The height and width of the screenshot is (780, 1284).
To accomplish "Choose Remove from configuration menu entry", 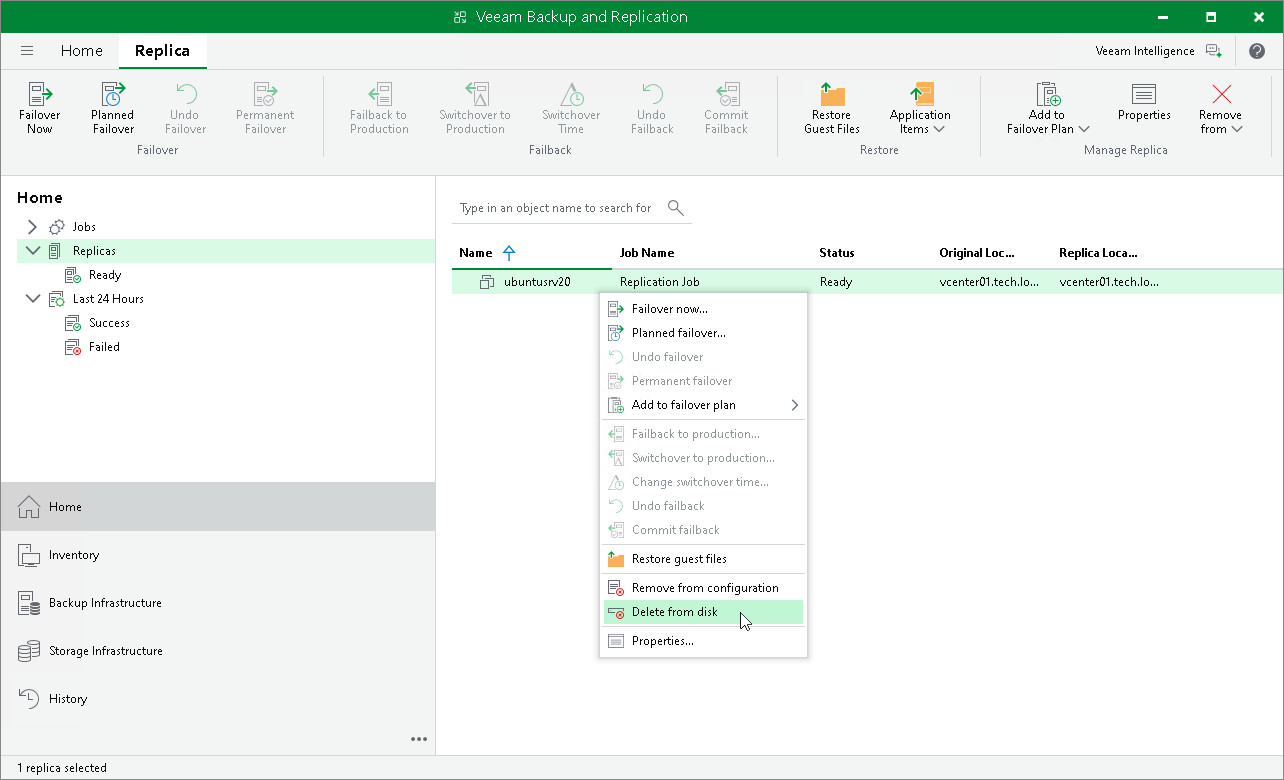I will [x=703, y=588].
